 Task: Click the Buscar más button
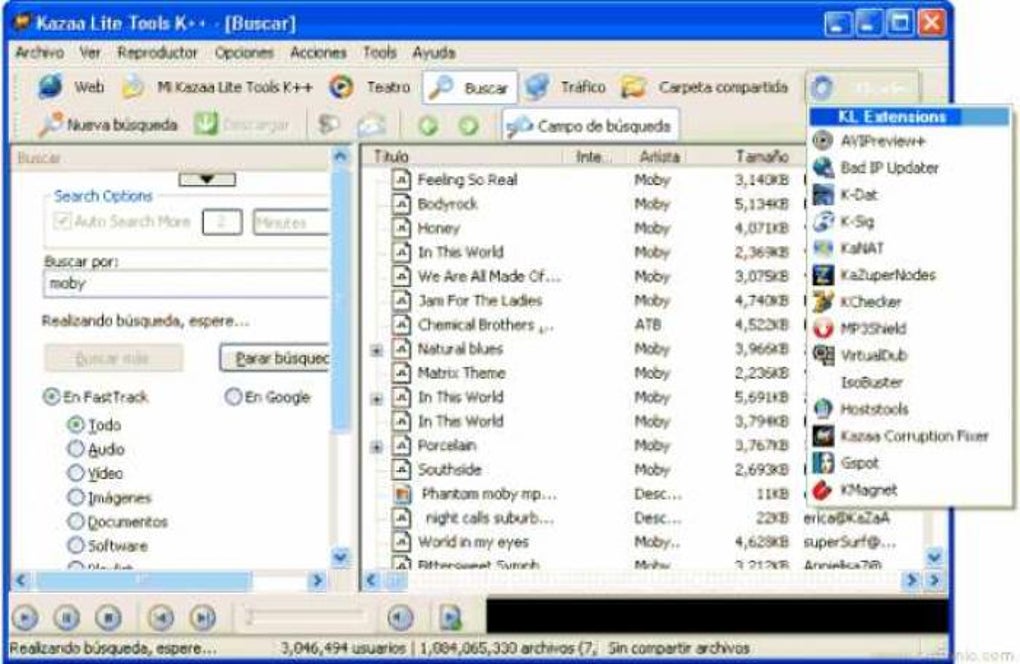point(113,358)
